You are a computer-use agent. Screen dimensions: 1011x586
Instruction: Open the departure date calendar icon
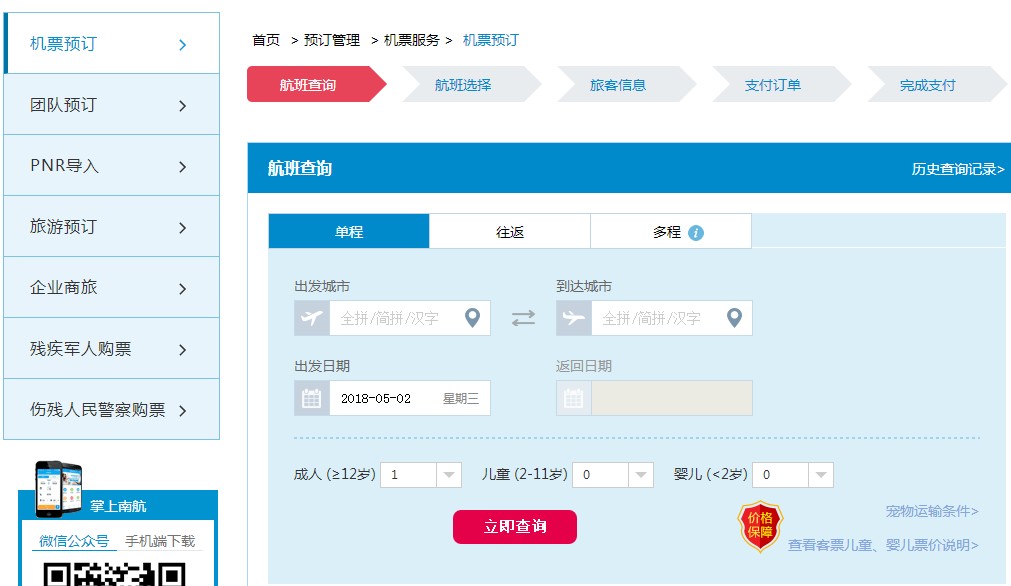pos(312,398)
